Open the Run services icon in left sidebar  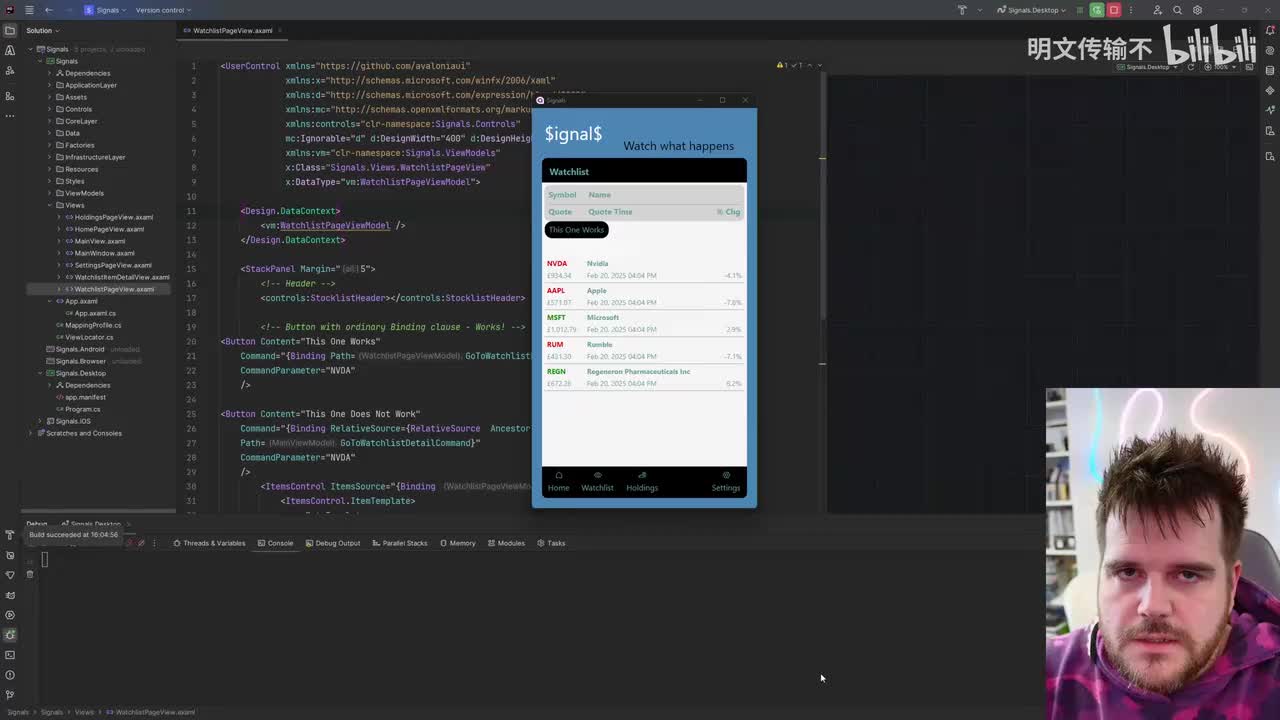[10, 615]
